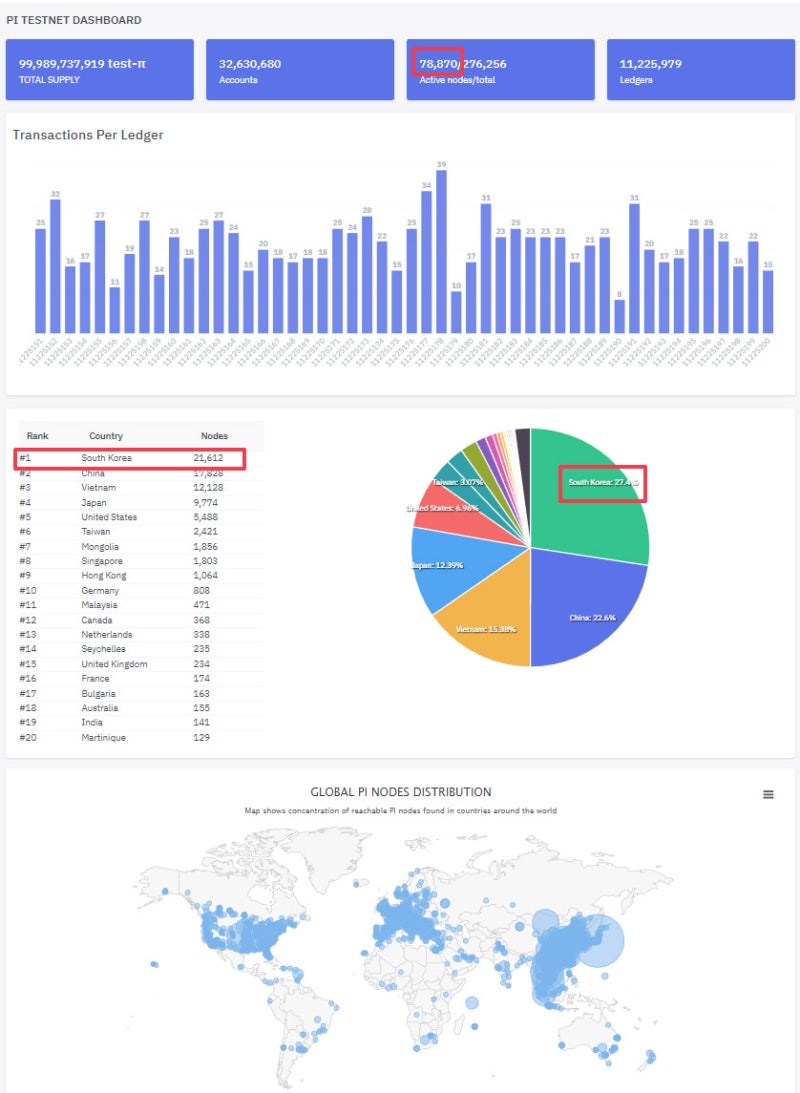Select the Taiwan row with 2,421 nodes
800x1093 pixels.
point(139,532)
